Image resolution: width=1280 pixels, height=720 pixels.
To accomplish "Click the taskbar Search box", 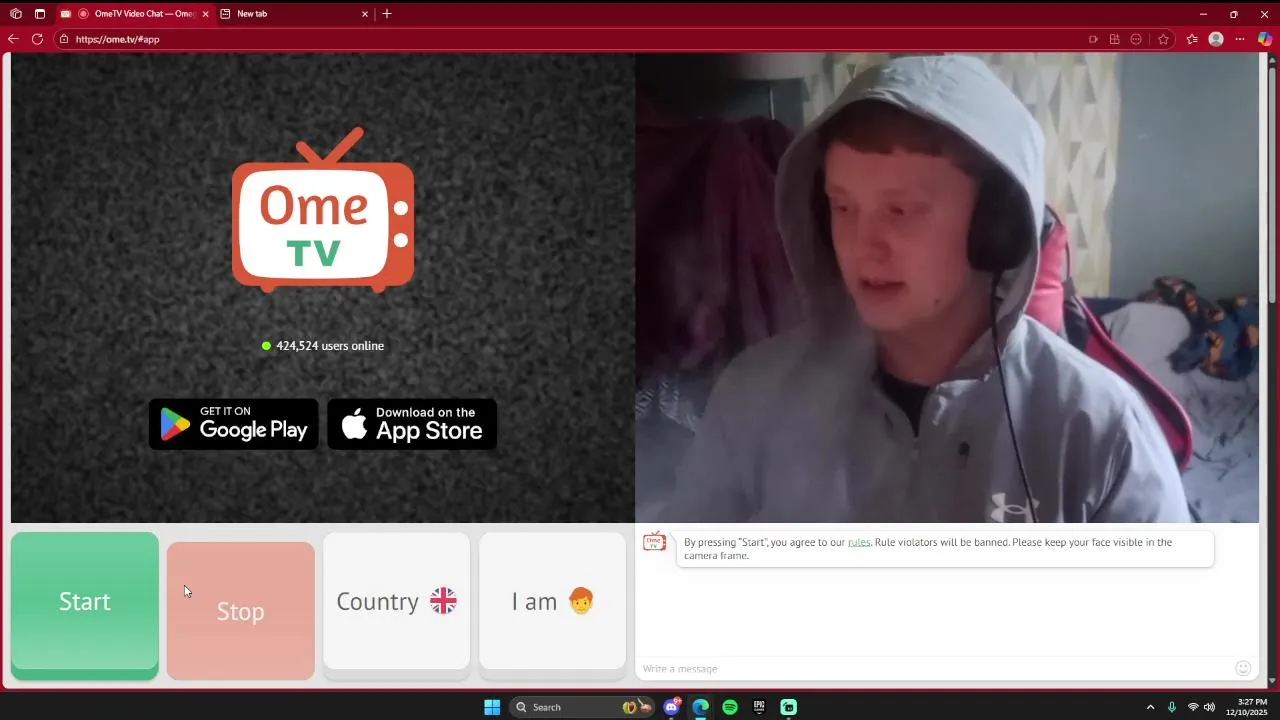I will 583,707.
